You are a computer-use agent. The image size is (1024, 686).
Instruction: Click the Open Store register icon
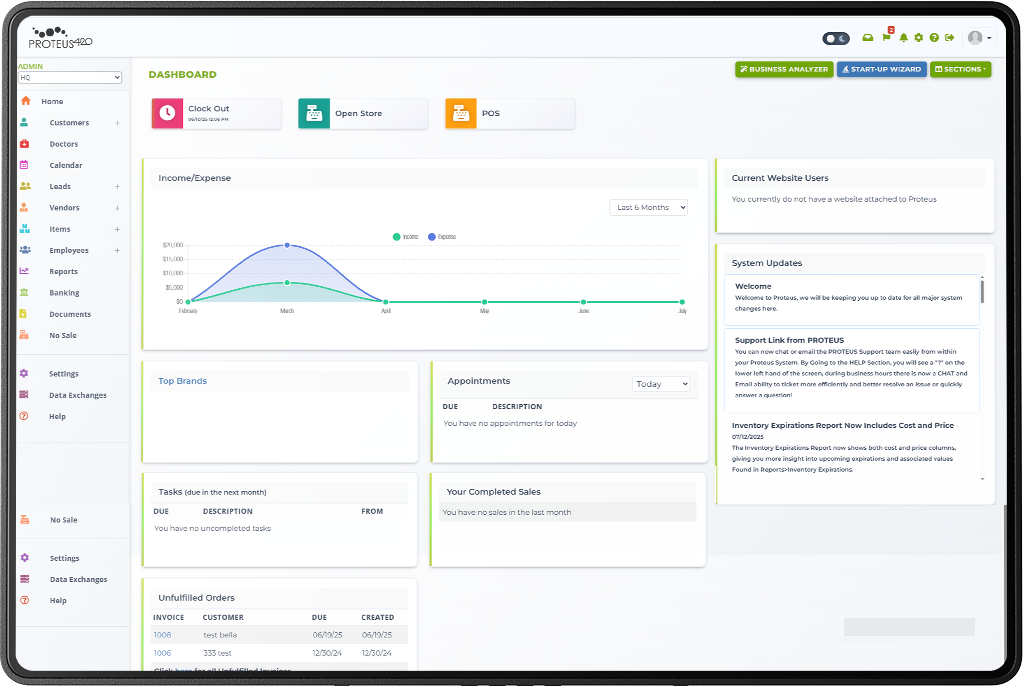pos(314,113)
